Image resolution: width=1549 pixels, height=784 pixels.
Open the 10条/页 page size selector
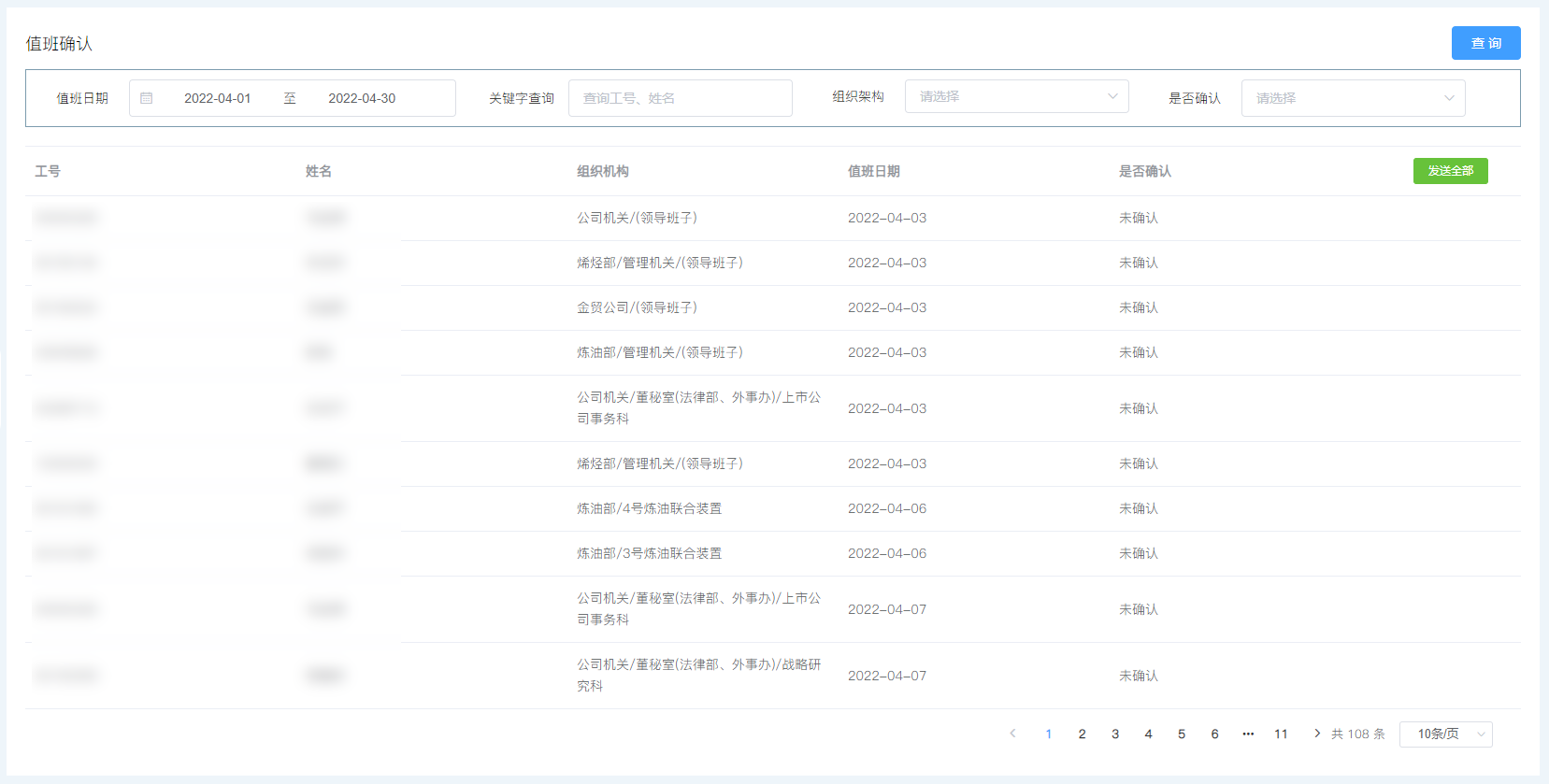(x=1445, y=734)
